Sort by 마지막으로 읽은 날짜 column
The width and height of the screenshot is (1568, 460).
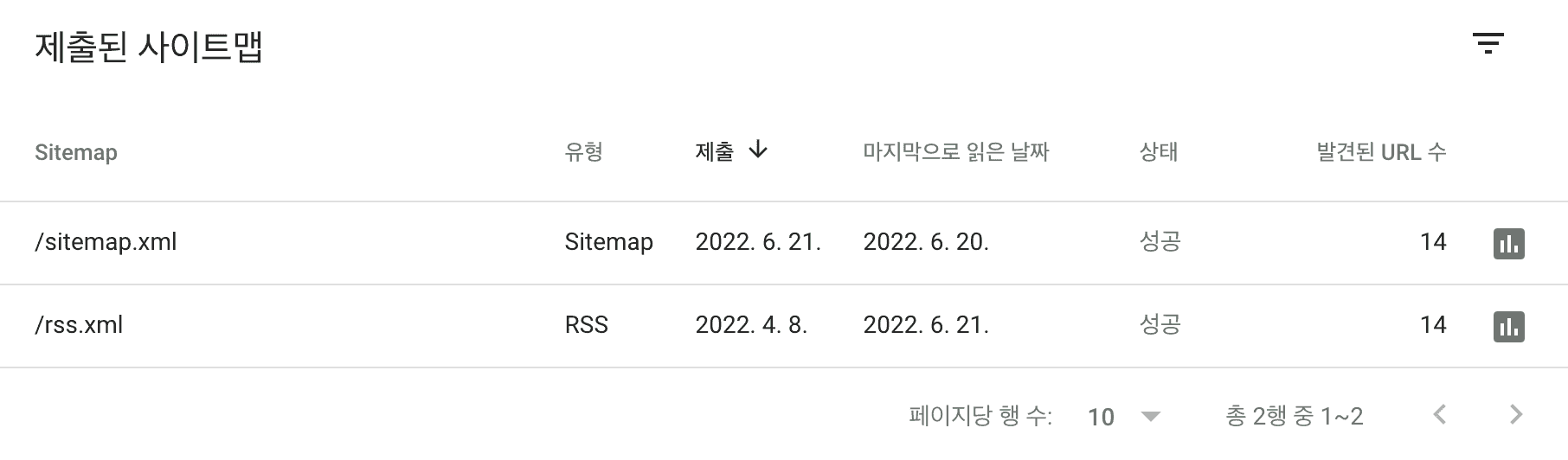(955, 152)
